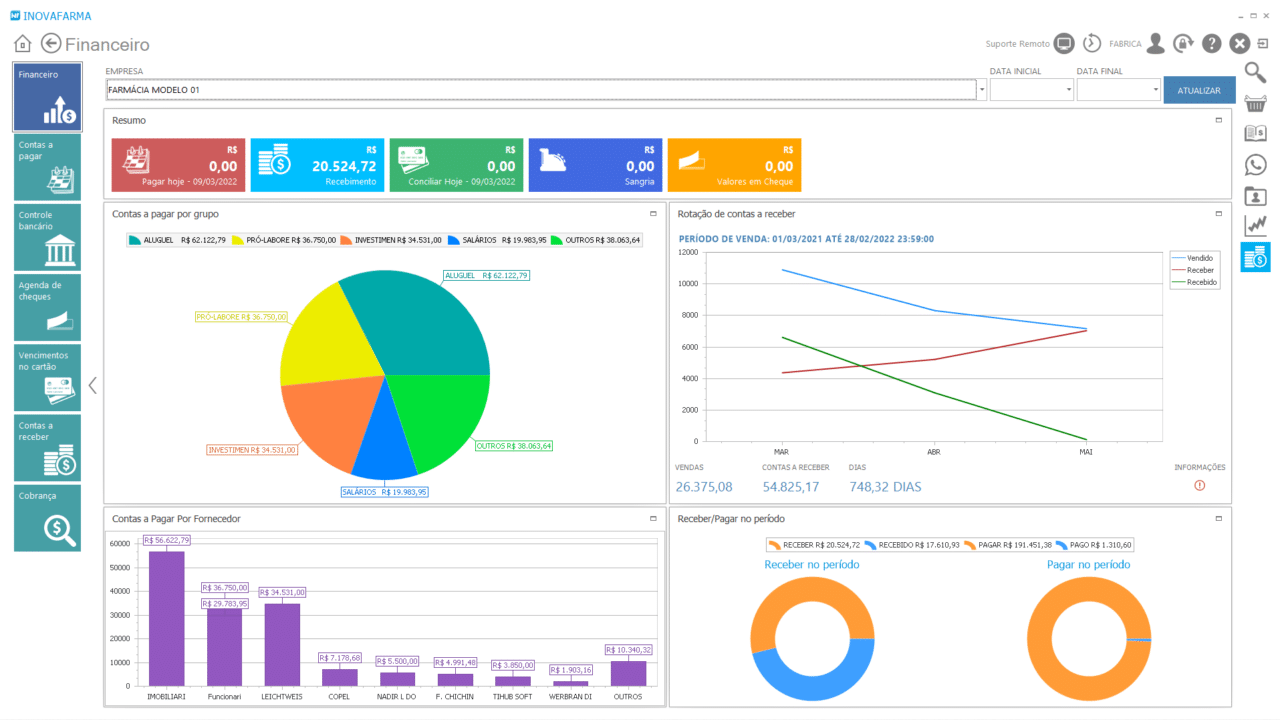1280x720 pixels.
Task: Open the DATA FINAL date dropdown
Action: tap(1155, 90)
